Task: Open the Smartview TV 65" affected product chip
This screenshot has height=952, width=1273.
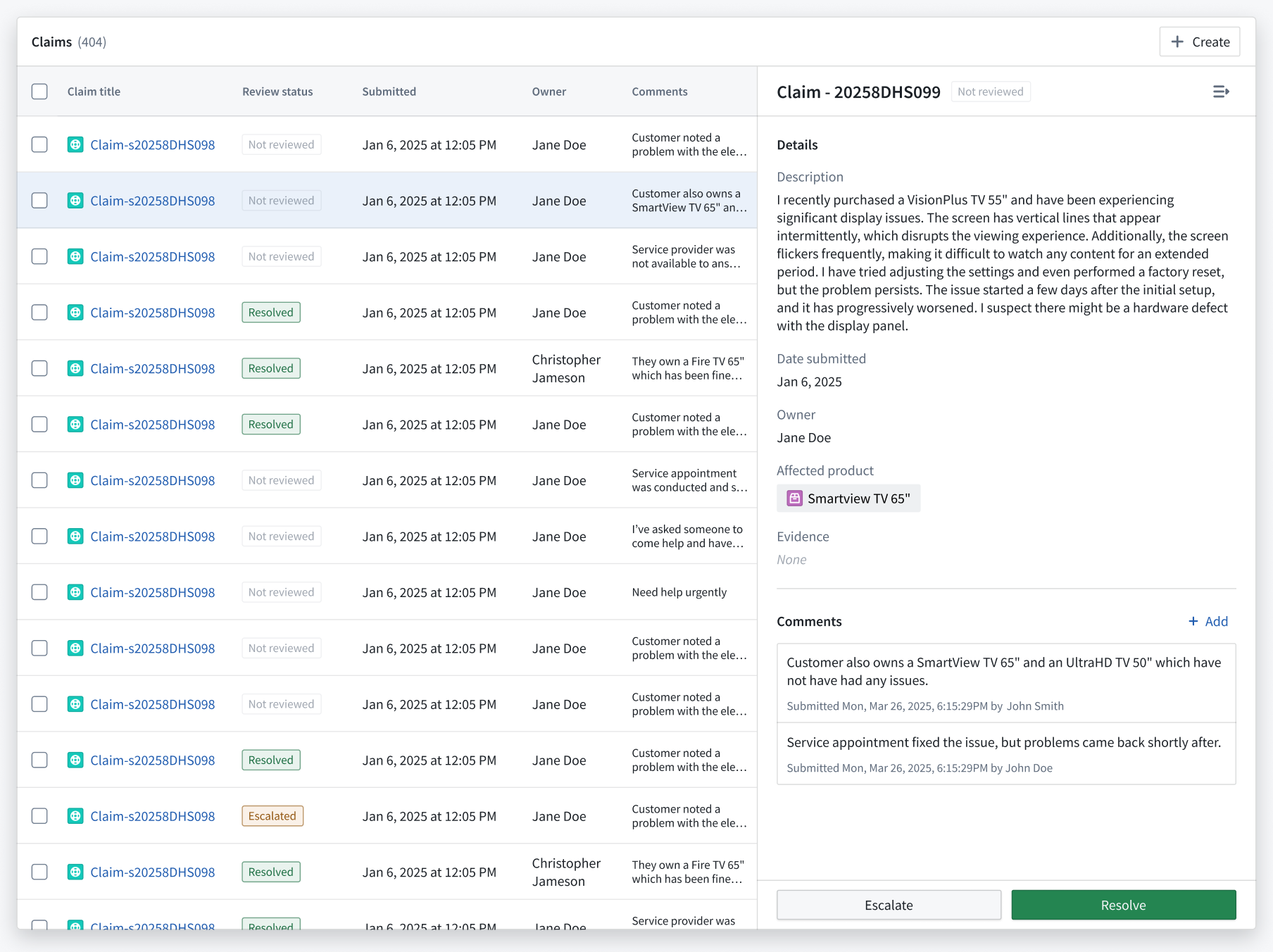Action: point(848,499)
